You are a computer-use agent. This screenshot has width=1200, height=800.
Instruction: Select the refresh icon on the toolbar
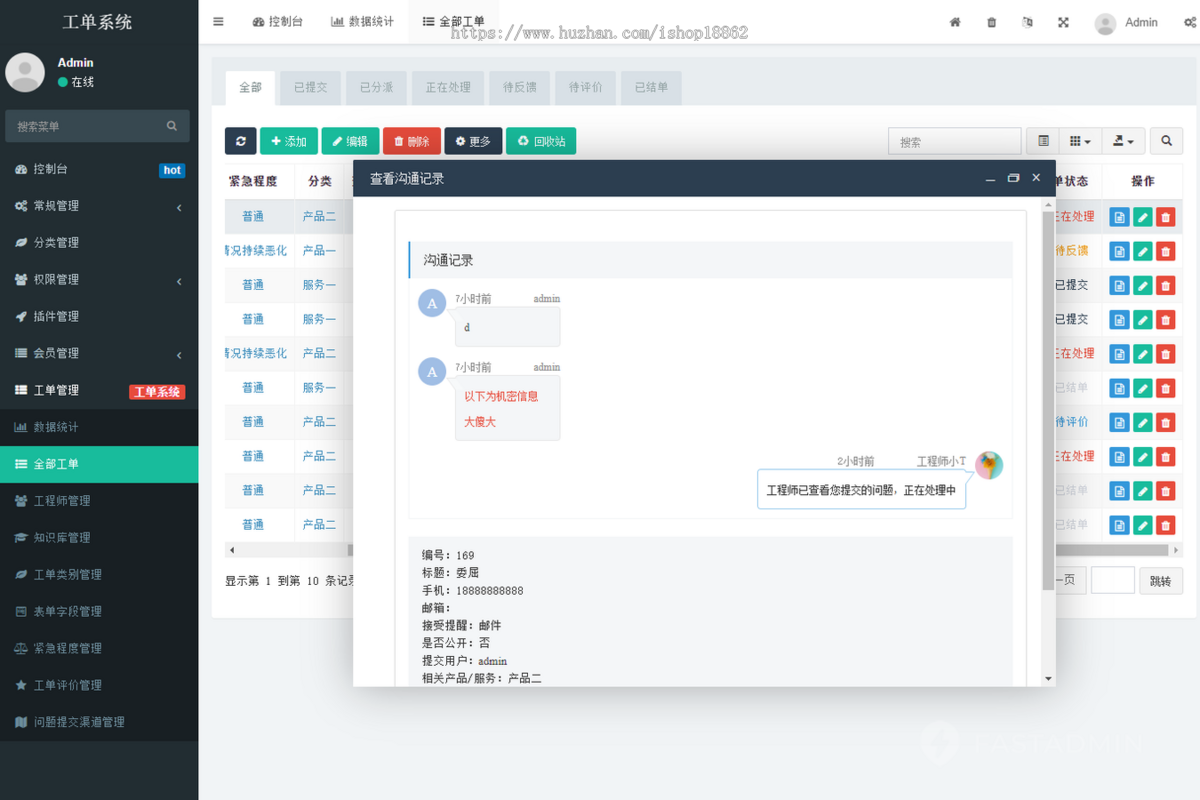[240, 141]
